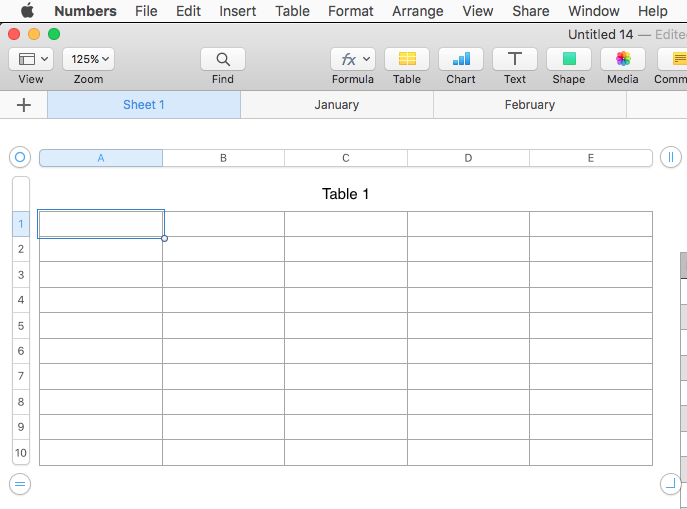The width and height of the screenshot is (687, 509).
Task: Open the Share menu
Action: click(531, 11)
